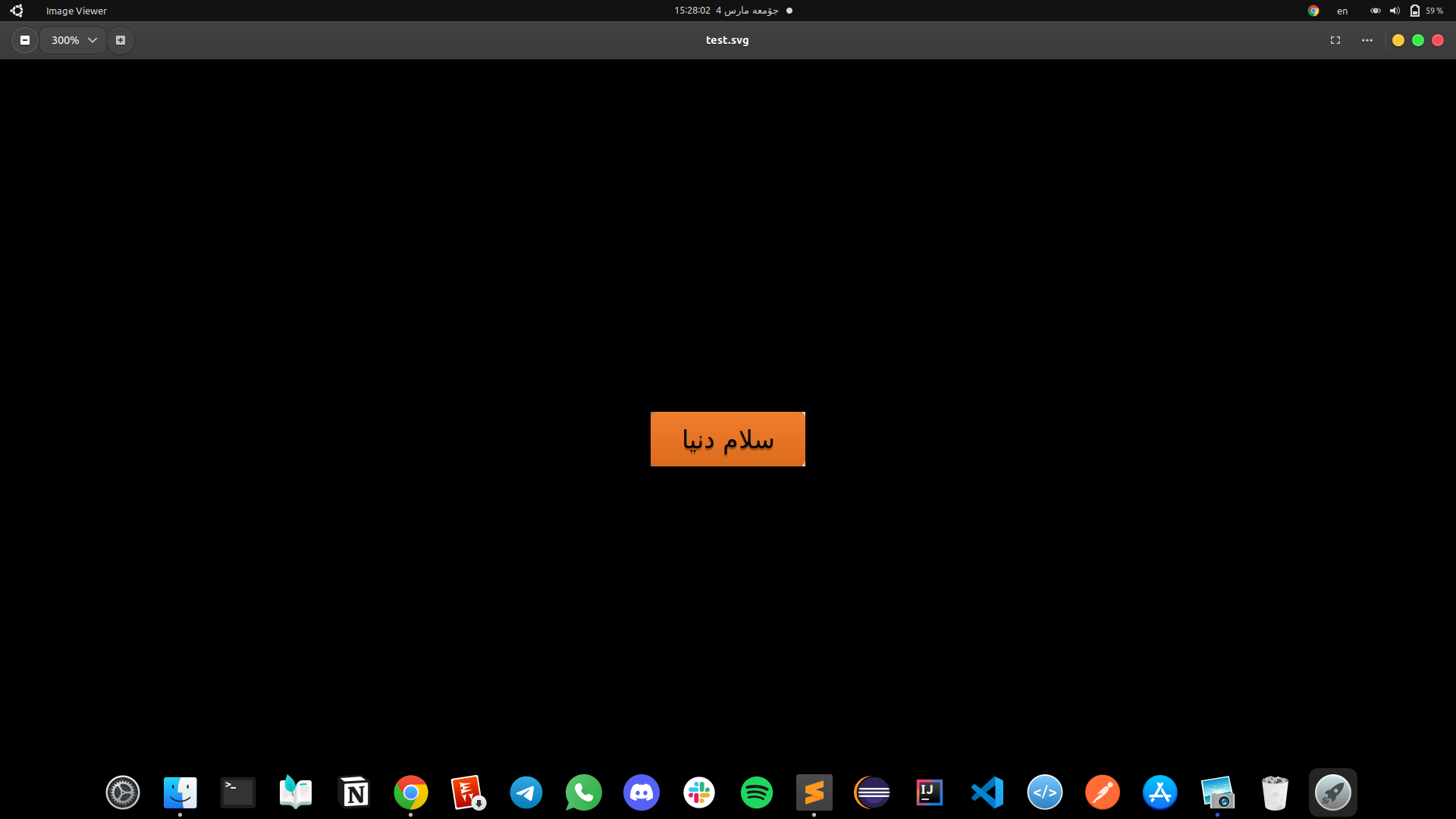The image size is (1456, 819).
Task: Open Notion from the dock
Action: pos(353,792)
